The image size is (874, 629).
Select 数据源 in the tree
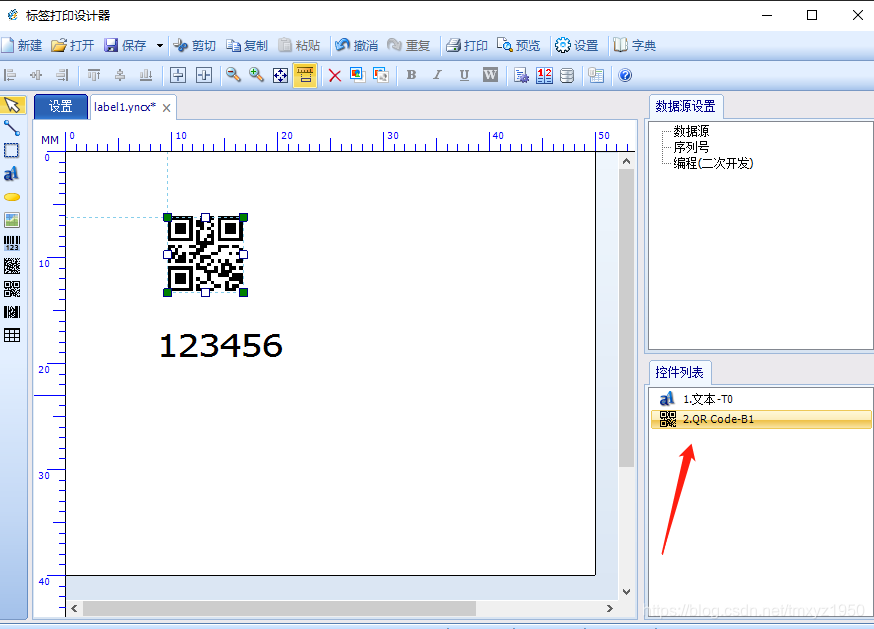(x=691, y=131)
